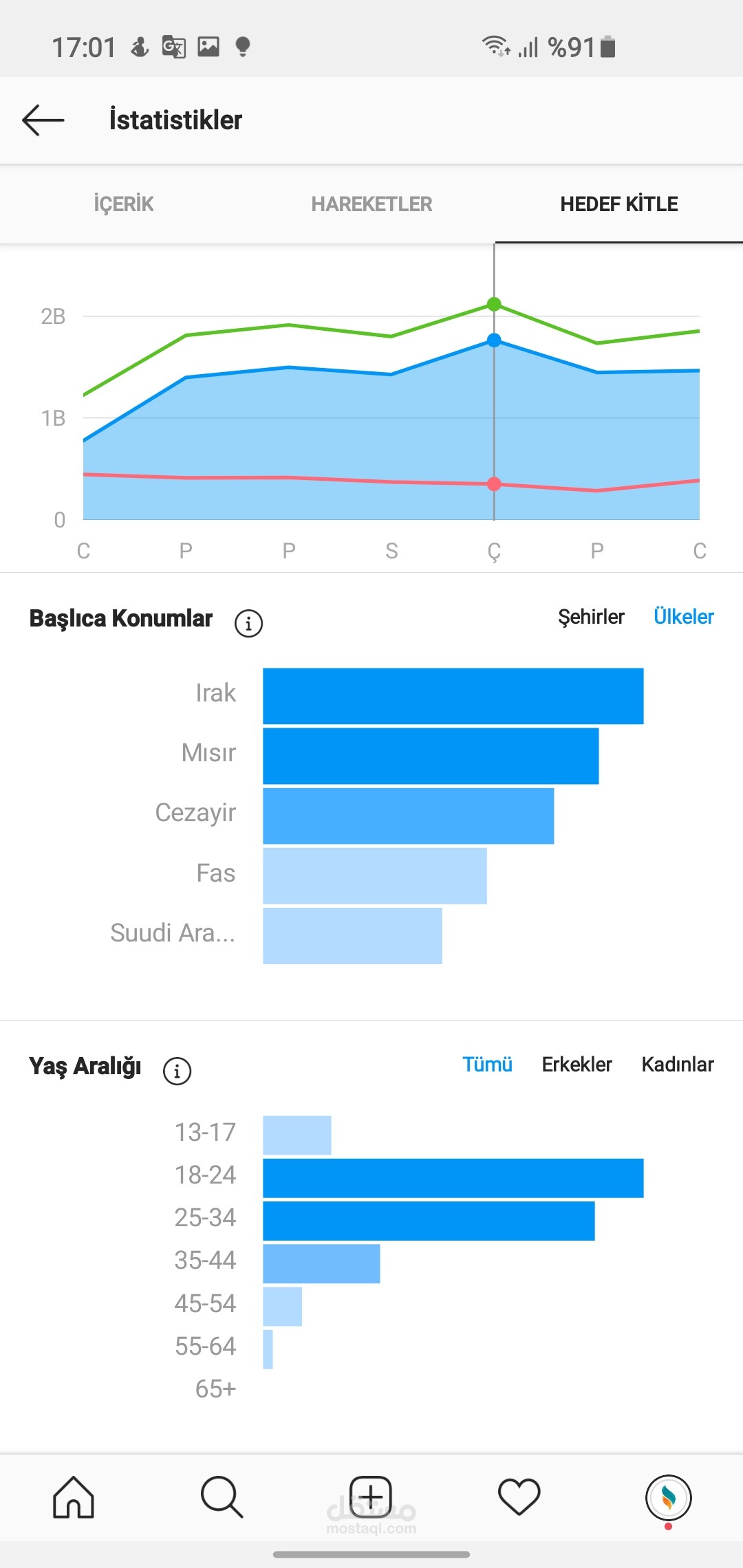The width and height of the screenshot is (743, 1568).
Task: Open the Home feed icon
Action: [x=74, y=1496]
